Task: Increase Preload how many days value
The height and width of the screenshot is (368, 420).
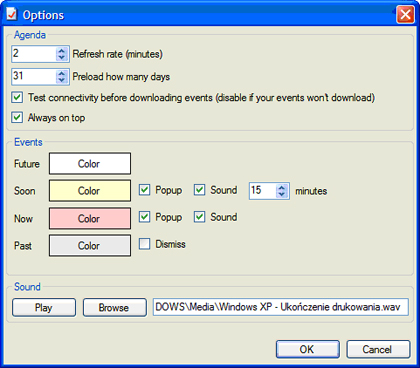Action: (x=62, y=73)
